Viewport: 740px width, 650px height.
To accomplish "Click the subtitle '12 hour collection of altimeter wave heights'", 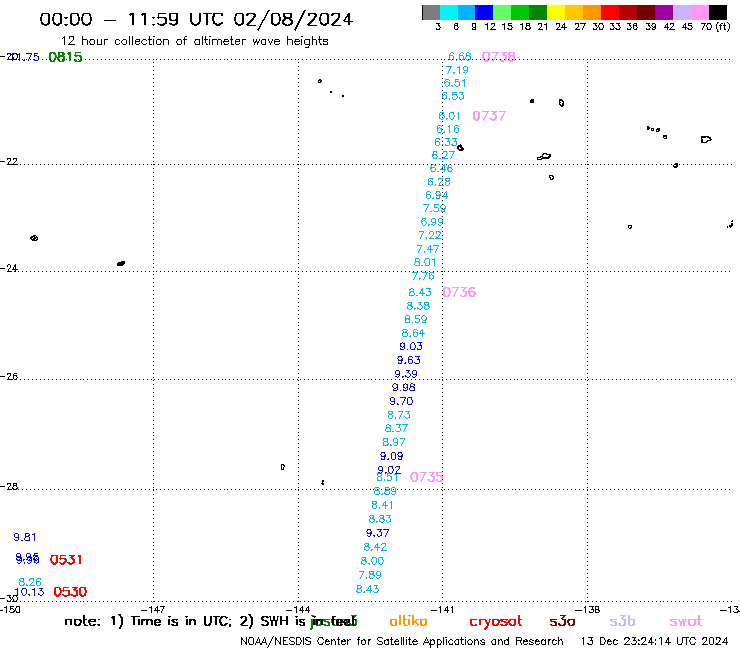I will click(194, 41).
